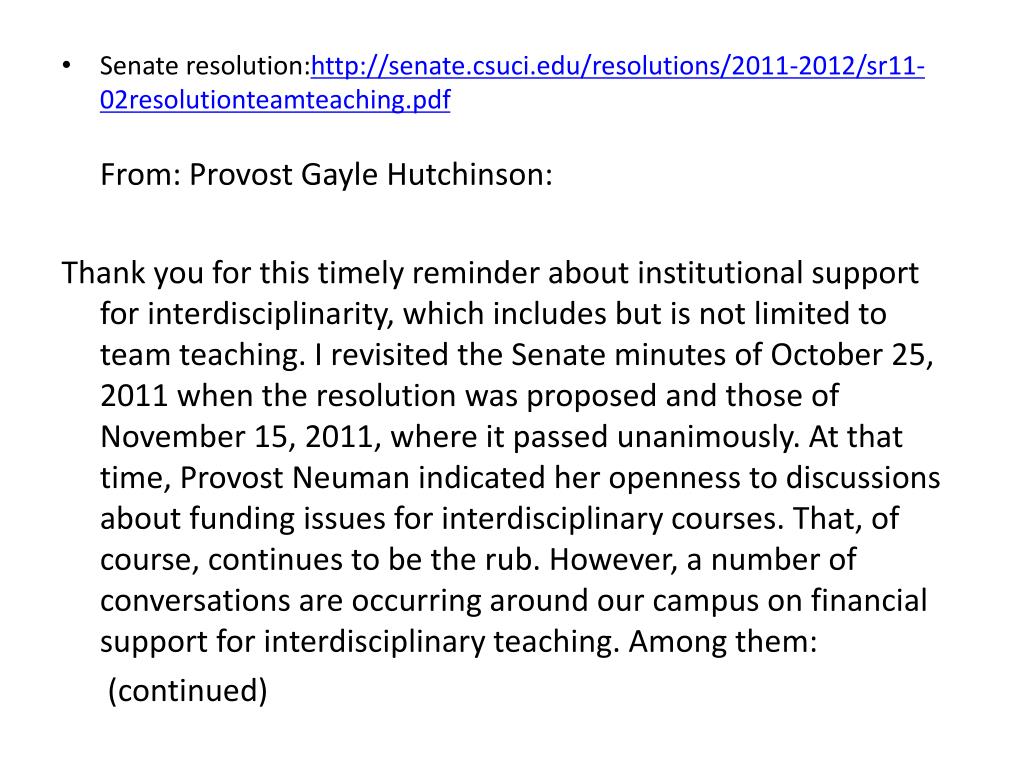1024x768 pixels.
Task: Click the 02resolutionteamteaching.pdf link text
Action: [275, 99]
